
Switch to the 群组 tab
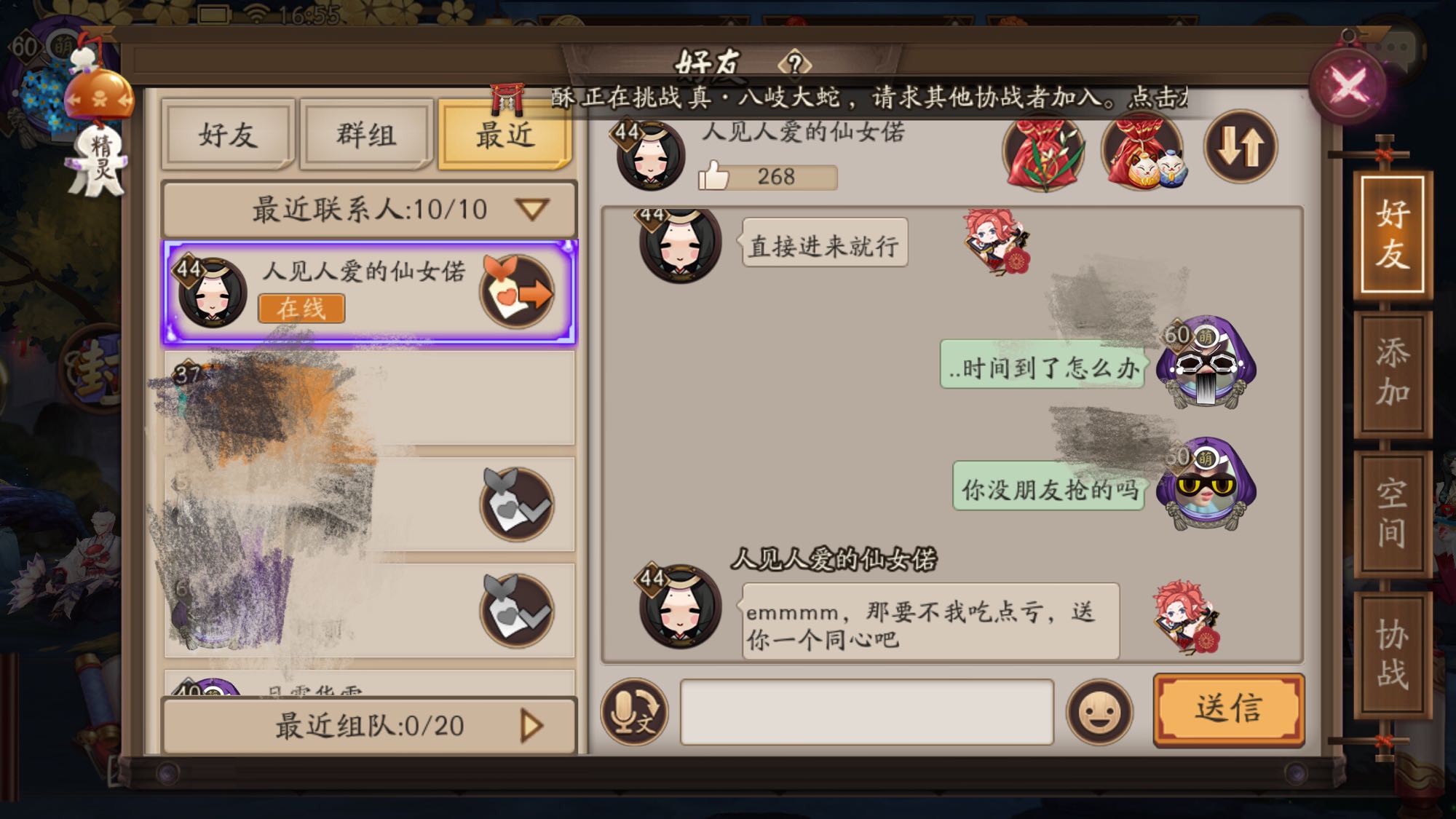366,135
